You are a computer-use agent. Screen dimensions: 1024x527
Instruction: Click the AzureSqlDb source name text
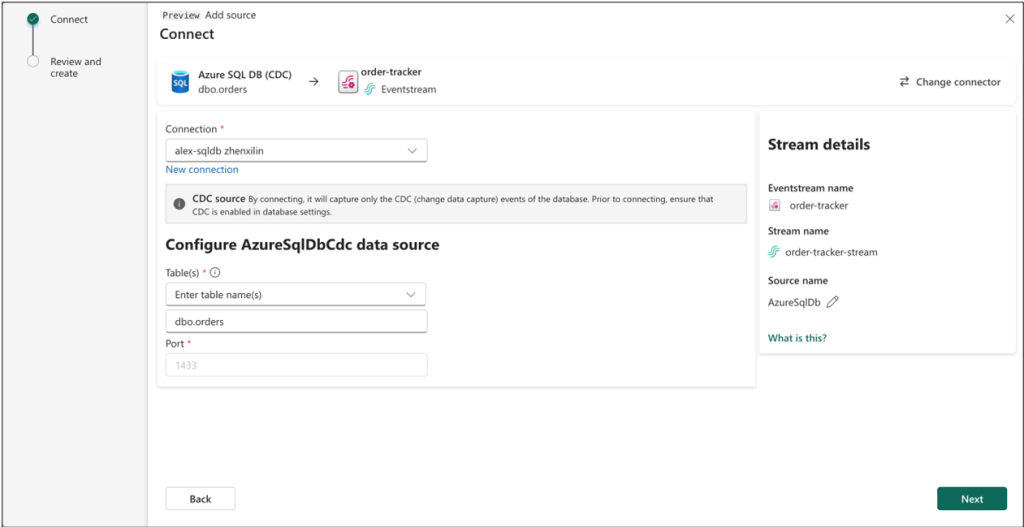pyautogui.click(x=794, y=302)
